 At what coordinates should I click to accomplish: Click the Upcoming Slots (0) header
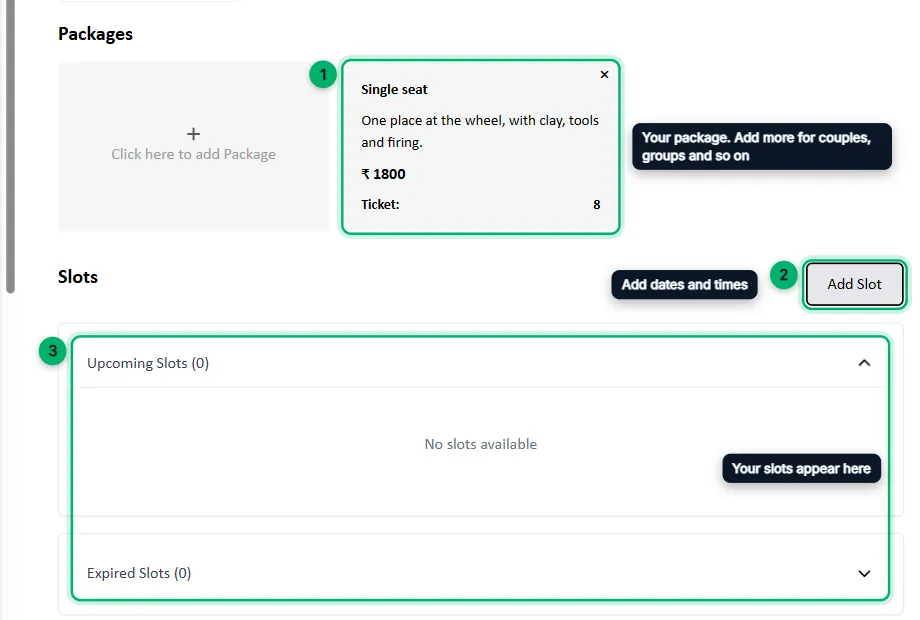[x=148, y=363]
